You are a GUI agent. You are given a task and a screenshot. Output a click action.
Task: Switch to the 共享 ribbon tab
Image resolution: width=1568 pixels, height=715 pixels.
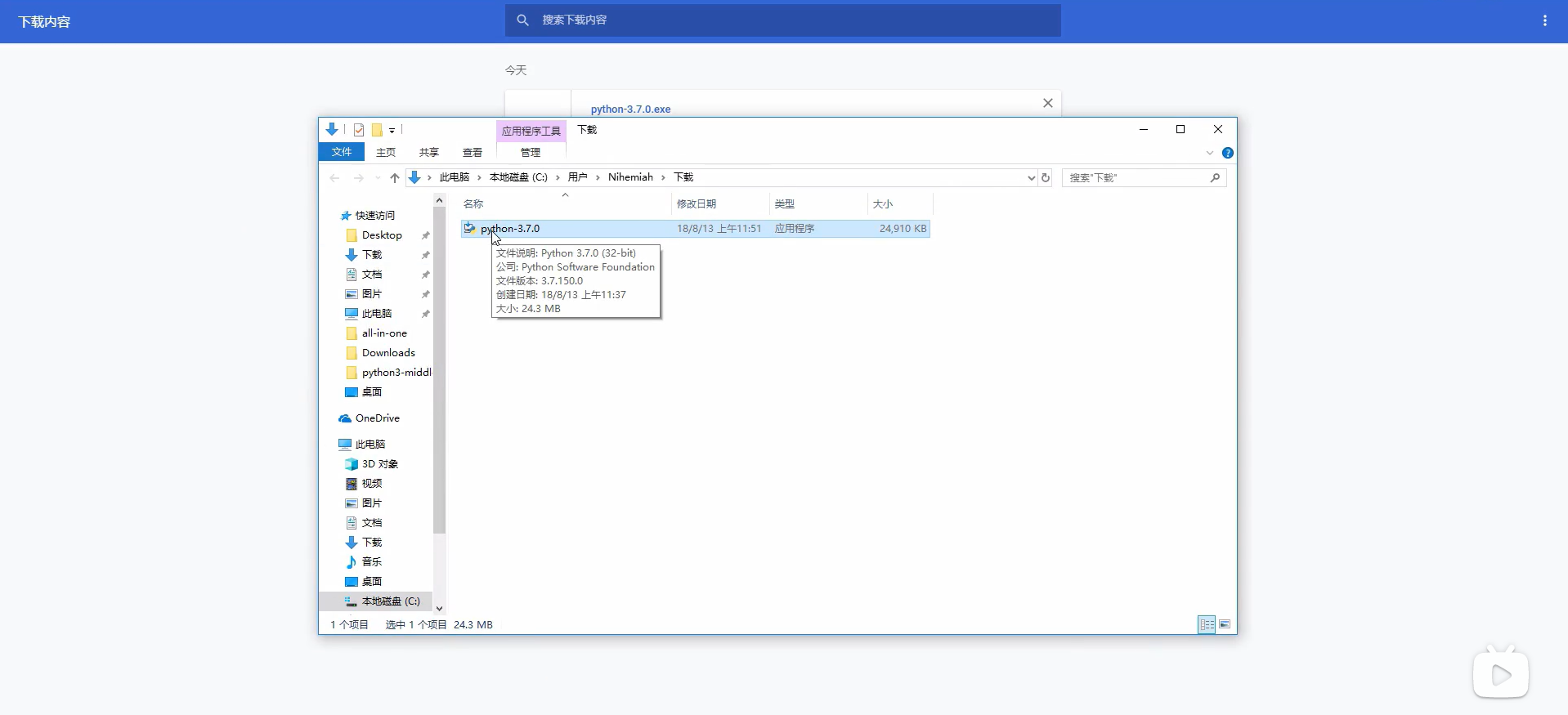coord(428,152)
